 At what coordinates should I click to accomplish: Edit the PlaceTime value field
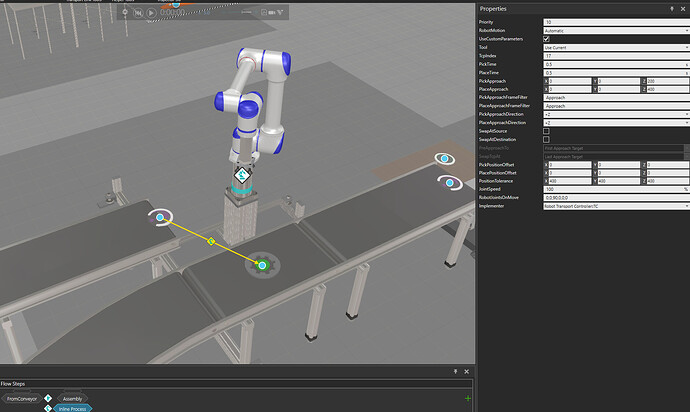coord(616,73)
